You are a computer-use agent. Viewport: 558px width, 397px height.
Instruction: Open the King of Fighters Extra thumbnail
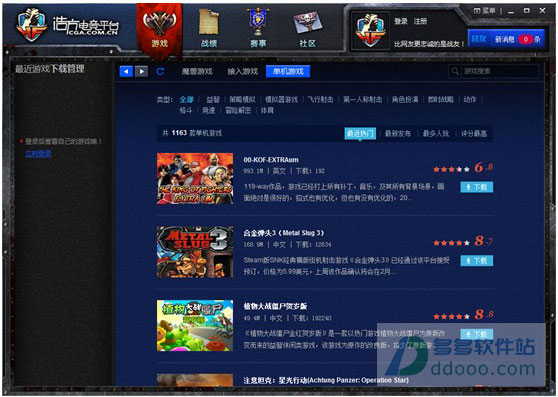click(195, 179)
